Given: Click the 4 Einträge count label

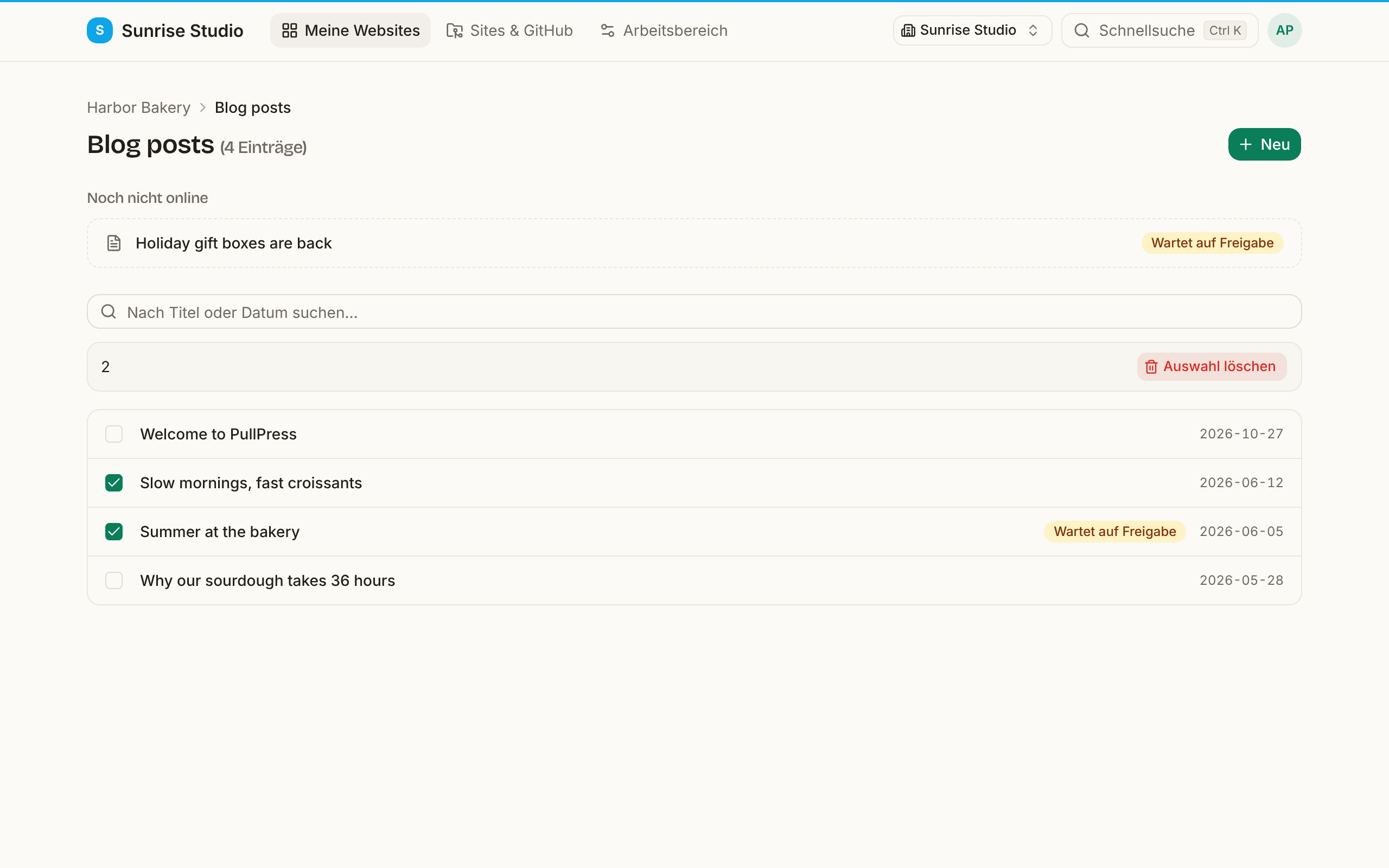Looking at the screenshot, I should tap(264, 147).
